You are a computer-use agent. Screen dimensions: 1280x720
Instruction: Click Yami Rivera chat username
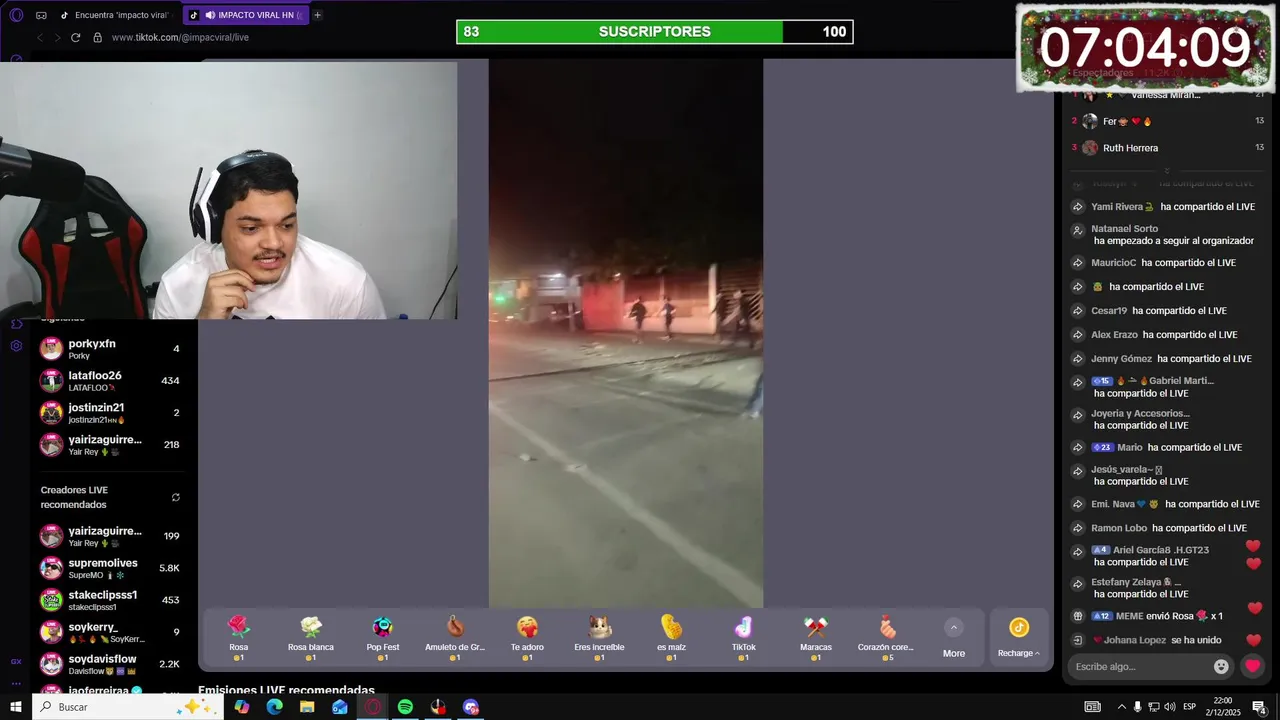tap(1122, 207)
